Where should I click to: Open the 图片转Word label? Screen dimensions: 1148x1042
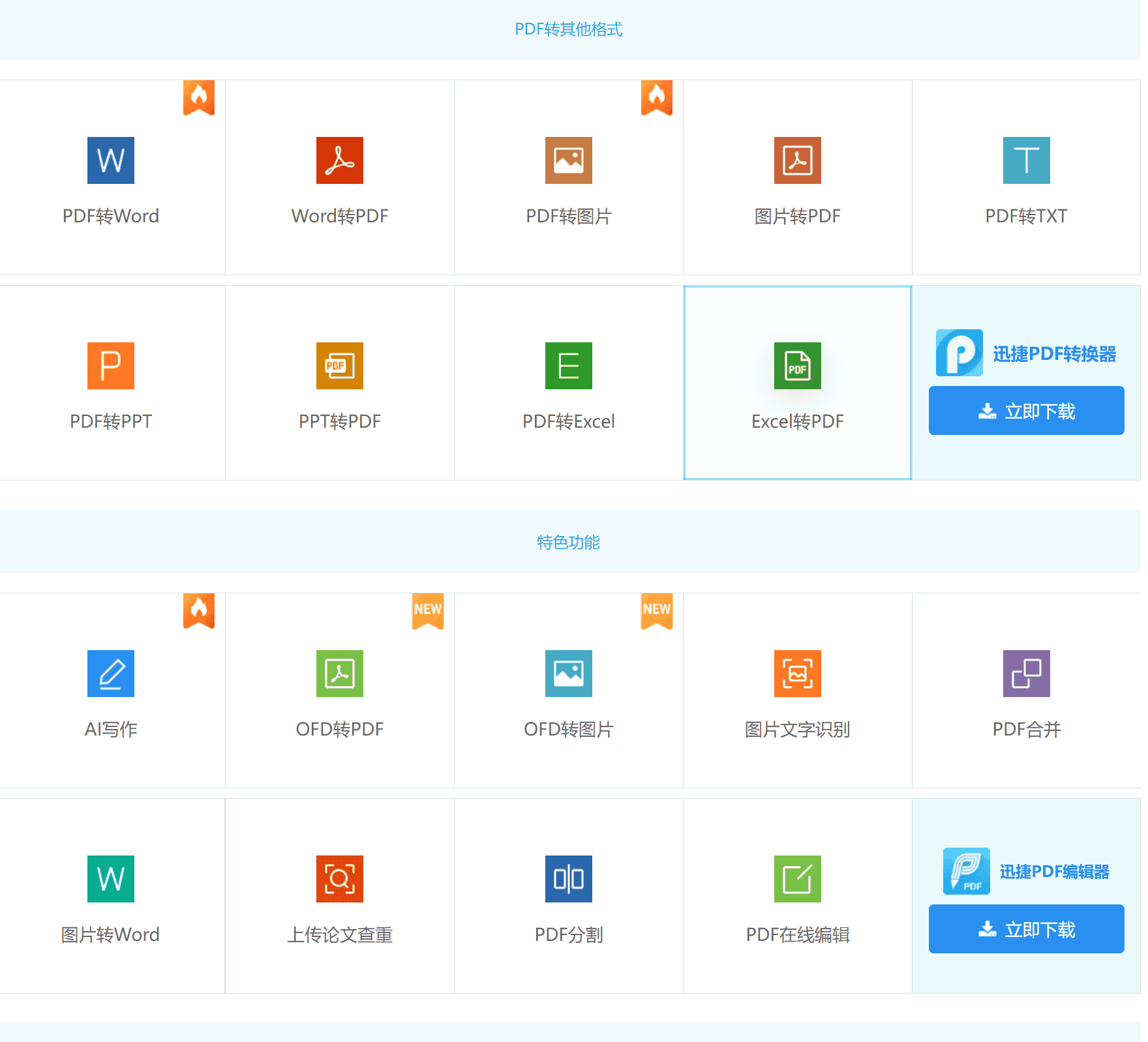[111, 934]
